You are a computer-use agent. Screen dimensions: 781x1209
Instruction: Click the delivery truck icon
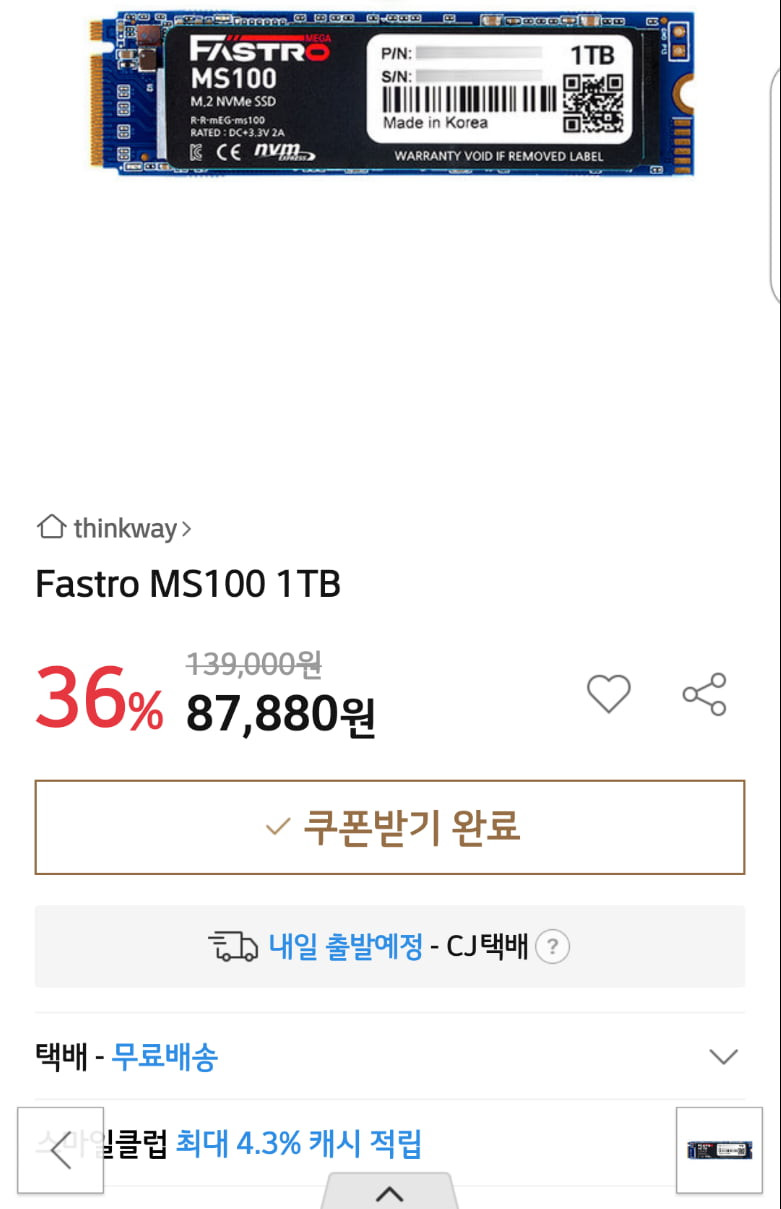pyautogui.click(x=234, y=946)
